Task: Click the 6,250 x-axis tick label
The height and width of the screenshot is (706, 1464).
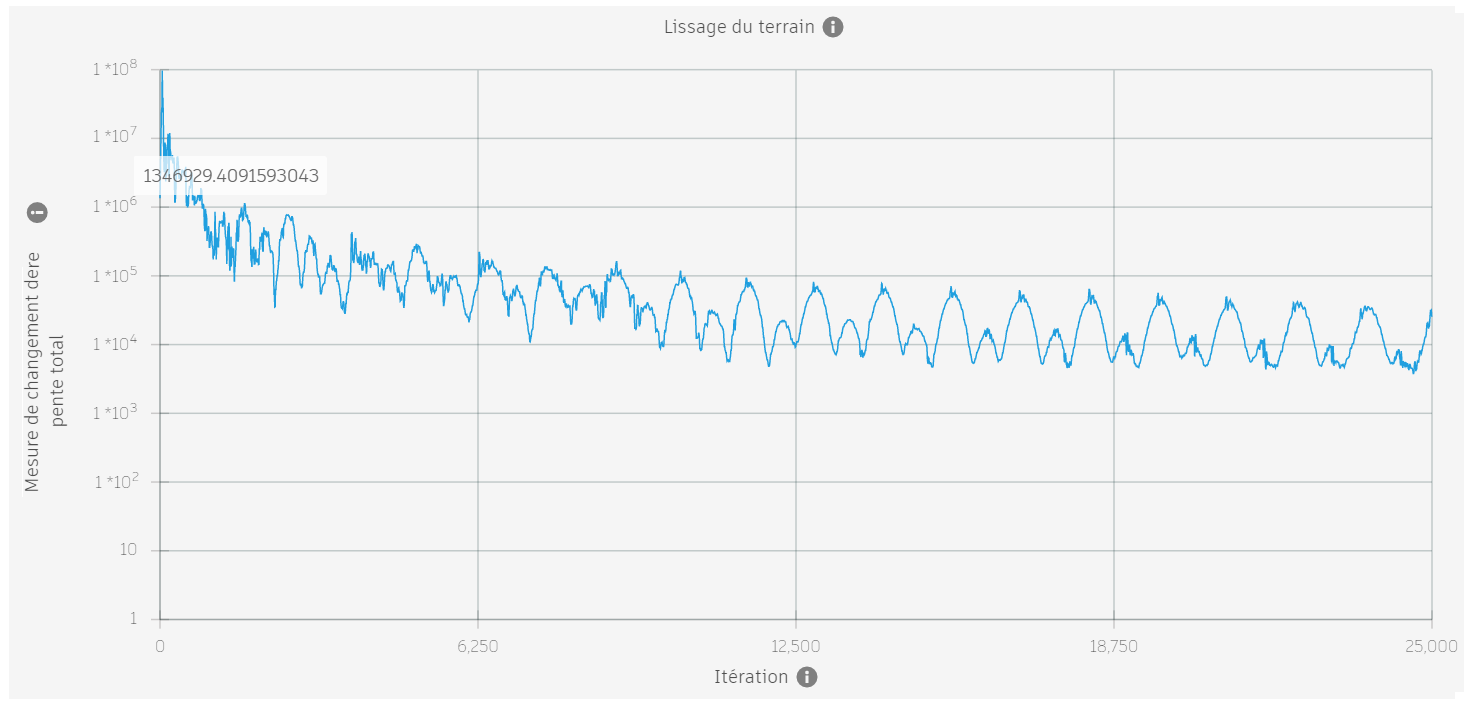Action: pos(478,646)
